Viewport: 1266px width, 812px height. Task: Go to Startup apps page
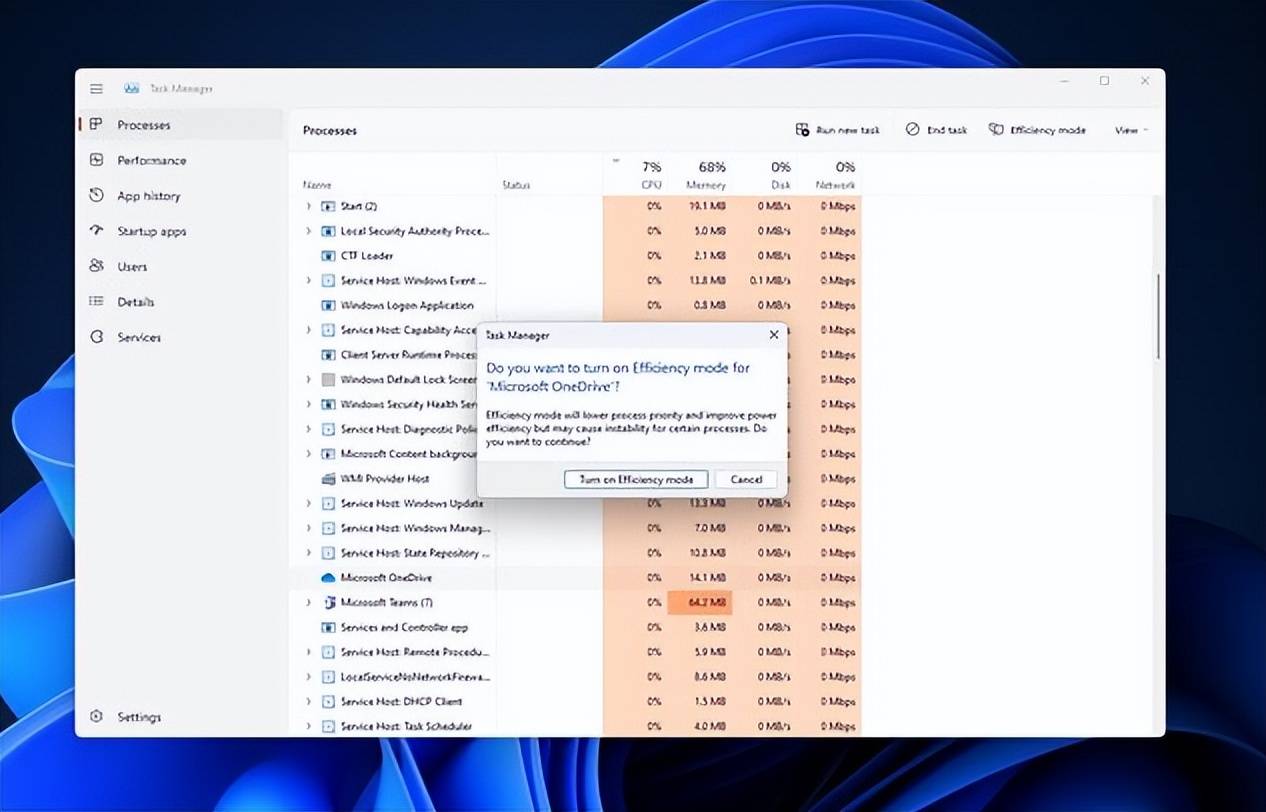click(151, 231)
